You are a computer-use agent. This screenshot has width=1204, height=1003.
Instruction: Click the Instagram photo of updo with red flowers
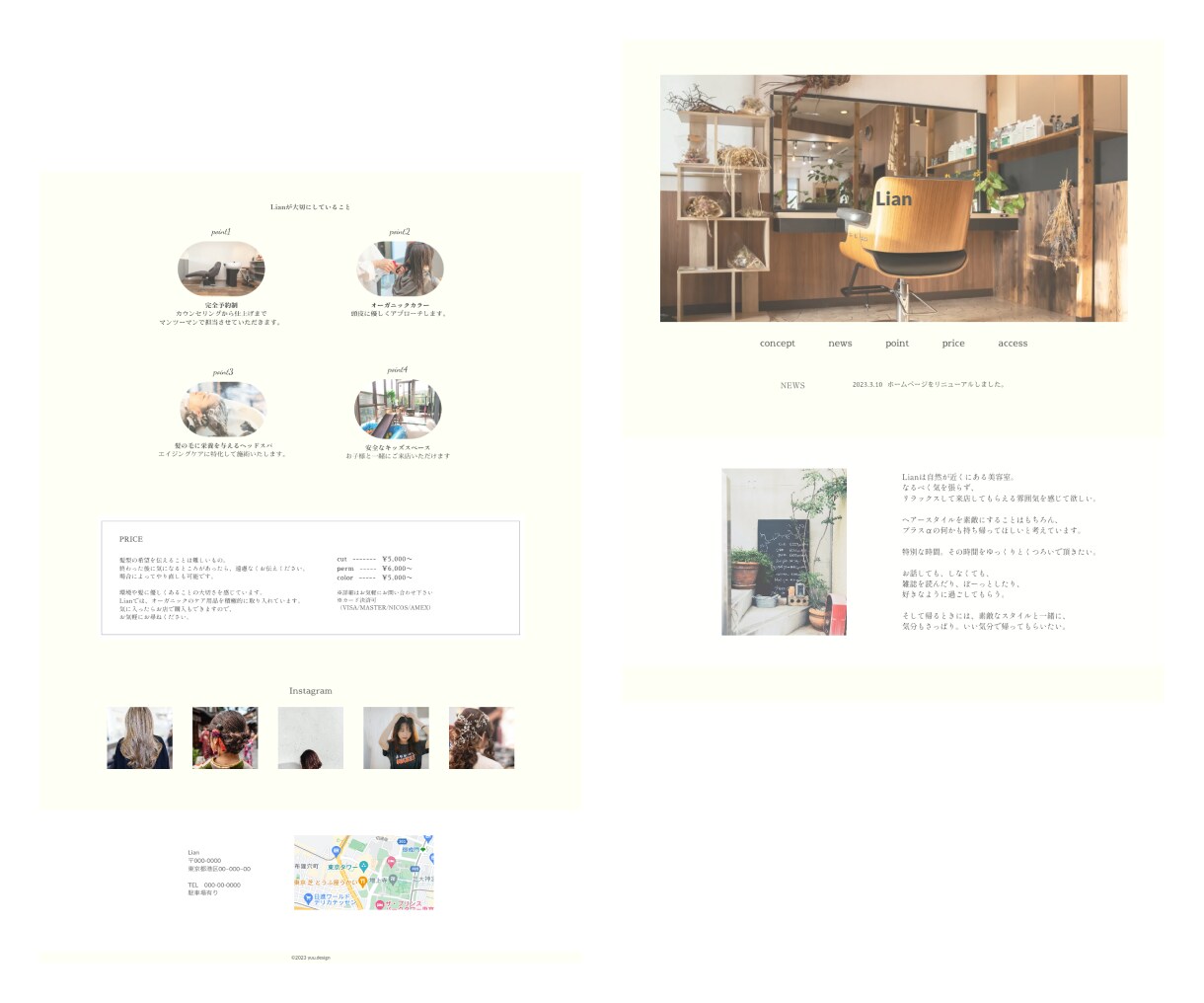click(x=225, y=737)
